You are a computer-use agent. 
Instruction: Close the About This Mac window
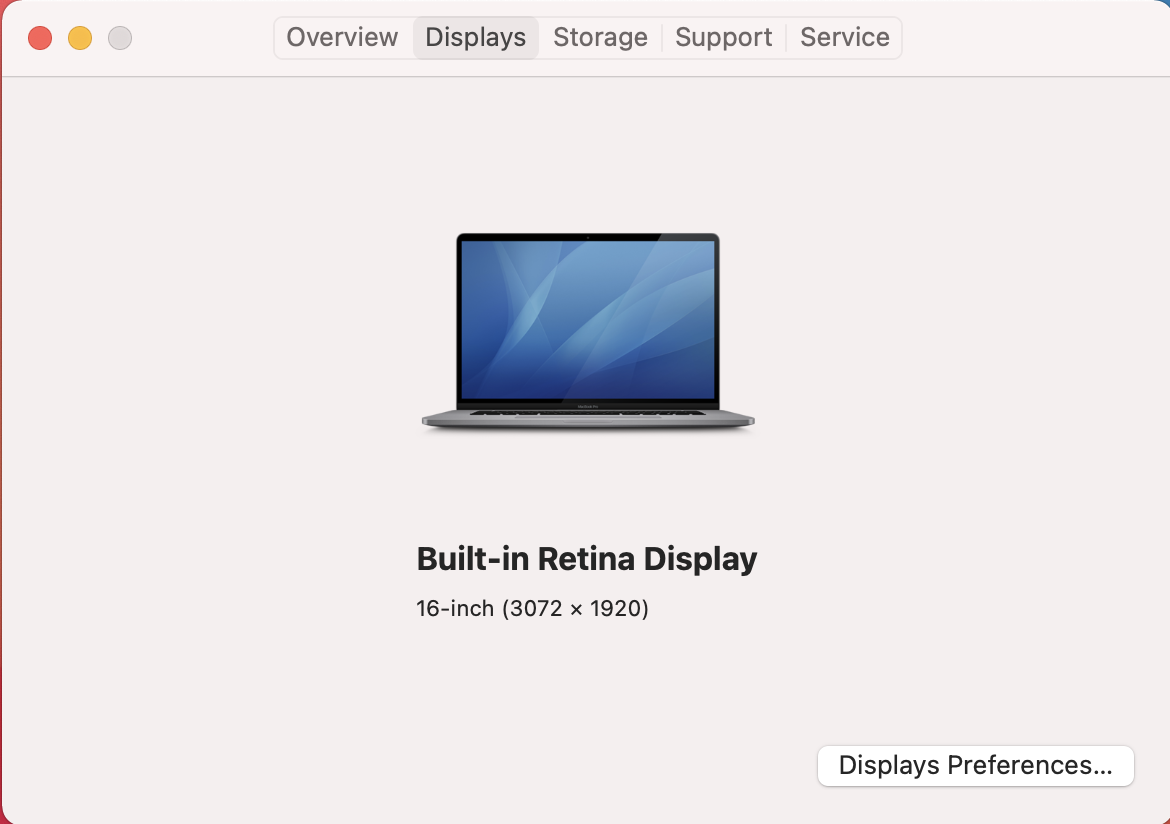(x=40, y=38)
